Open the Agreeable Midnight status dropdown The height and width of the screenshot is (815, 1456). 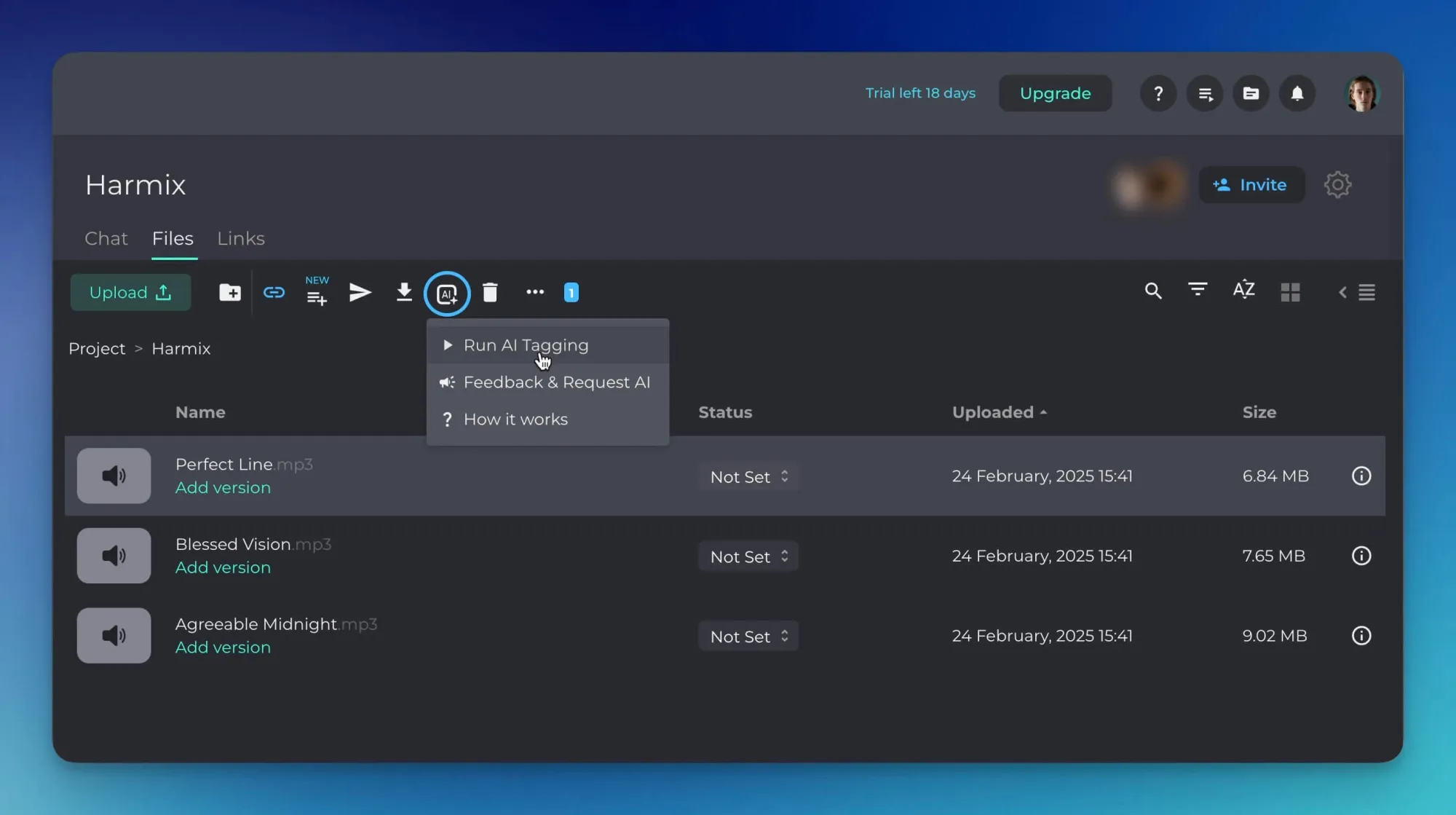click(x=748, y=637)
